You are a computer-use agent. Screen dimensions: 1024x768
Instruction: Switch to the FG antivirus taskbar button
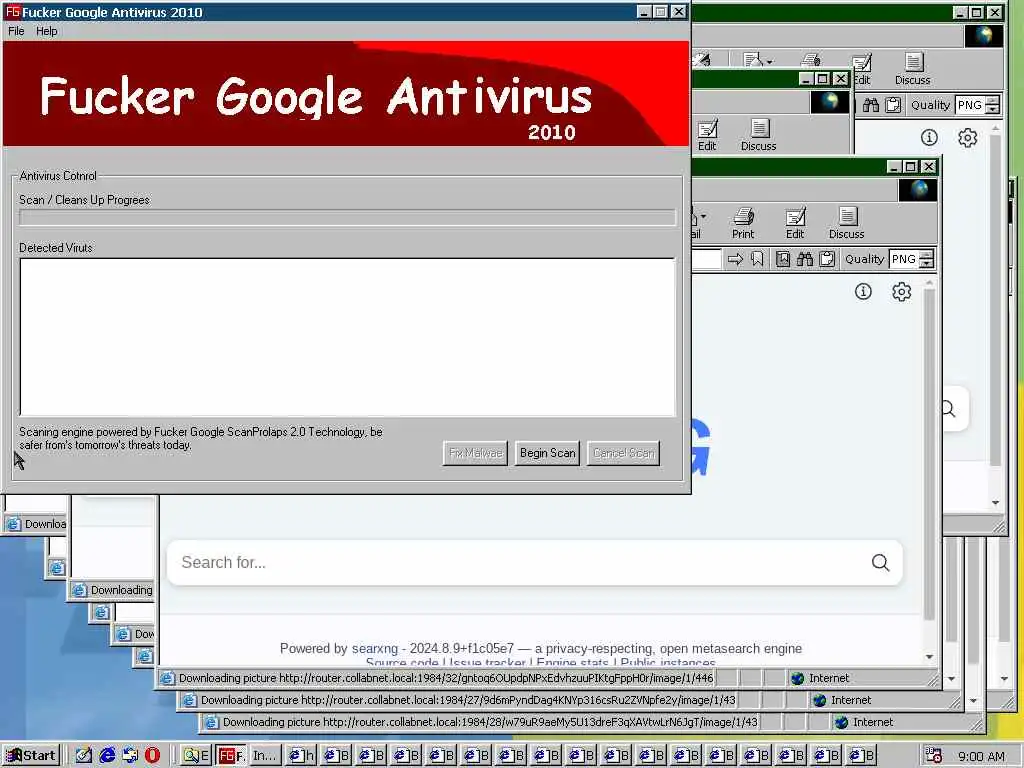(231, 756)
